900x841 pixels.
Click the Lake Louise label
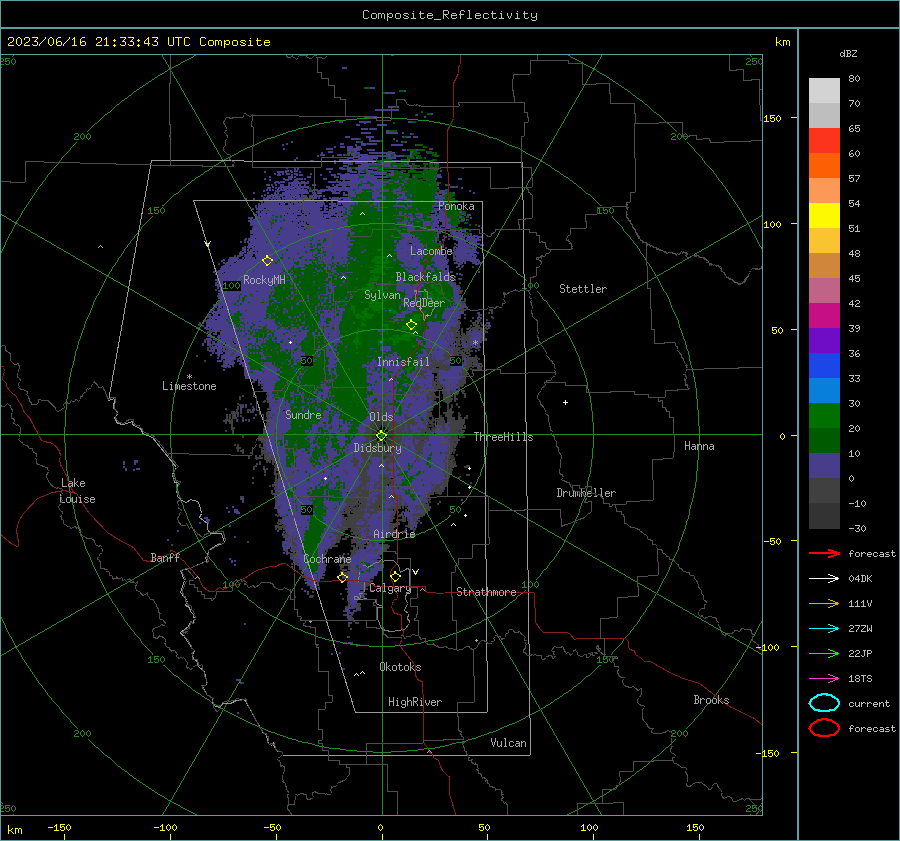click(x=78, y=491)
